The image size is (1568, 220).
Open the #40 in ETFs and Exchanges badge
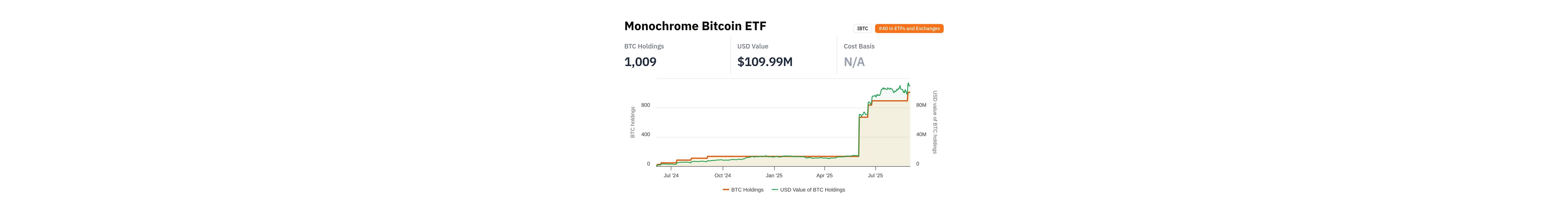coord(909,29)
